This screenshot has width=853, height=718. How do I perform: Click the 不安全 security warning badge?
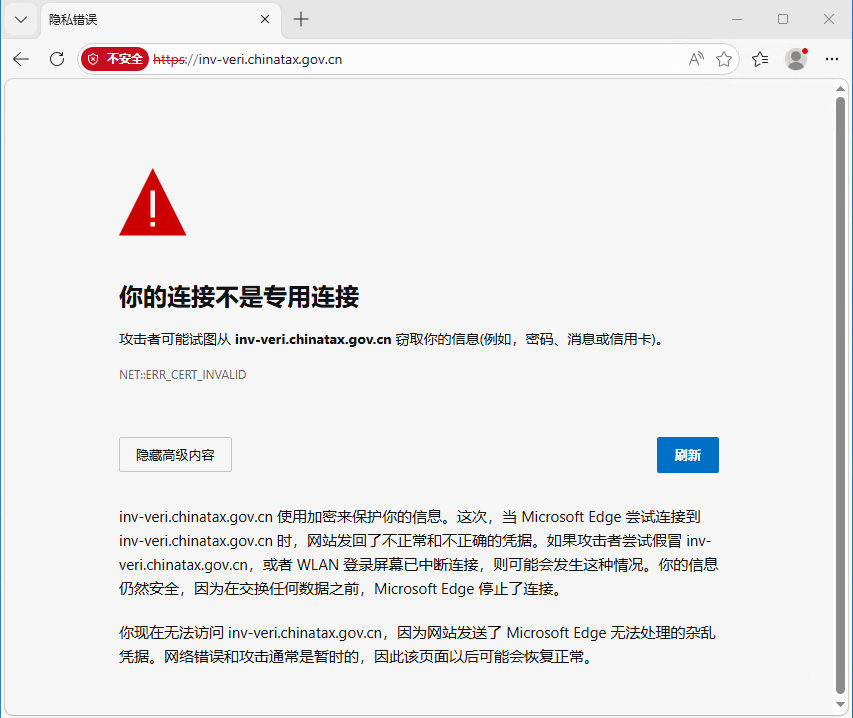116,59
